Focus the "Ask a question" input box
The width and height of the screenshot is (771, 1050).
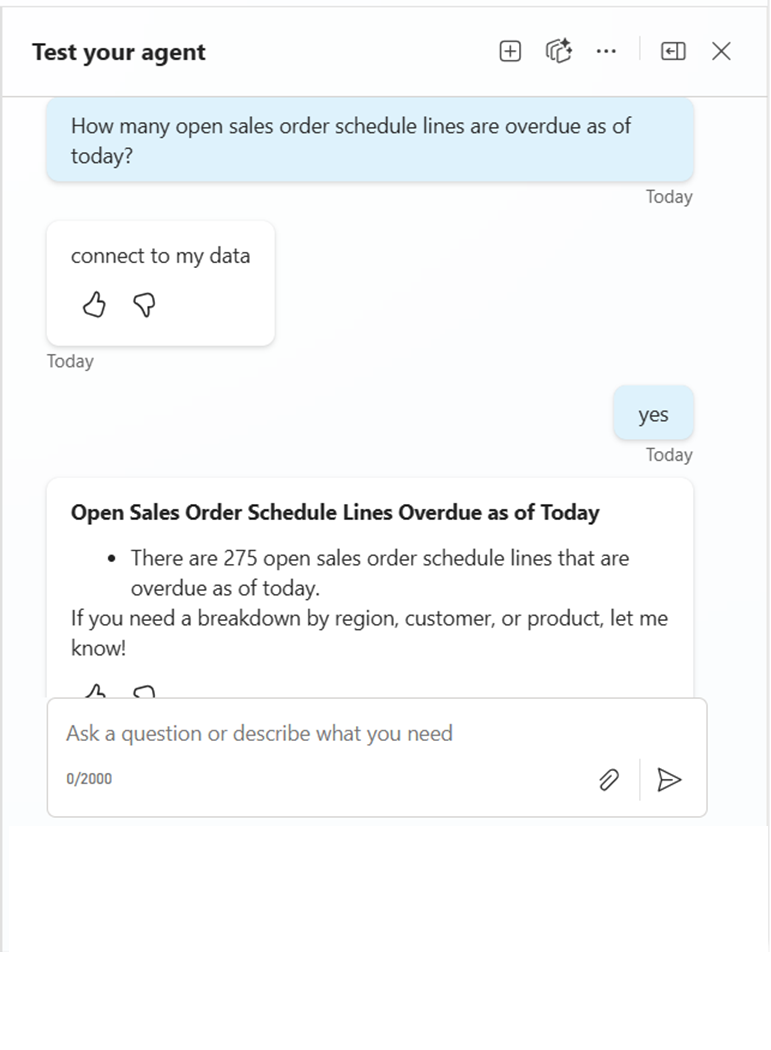pyautogui.click(x=330, y=734)
